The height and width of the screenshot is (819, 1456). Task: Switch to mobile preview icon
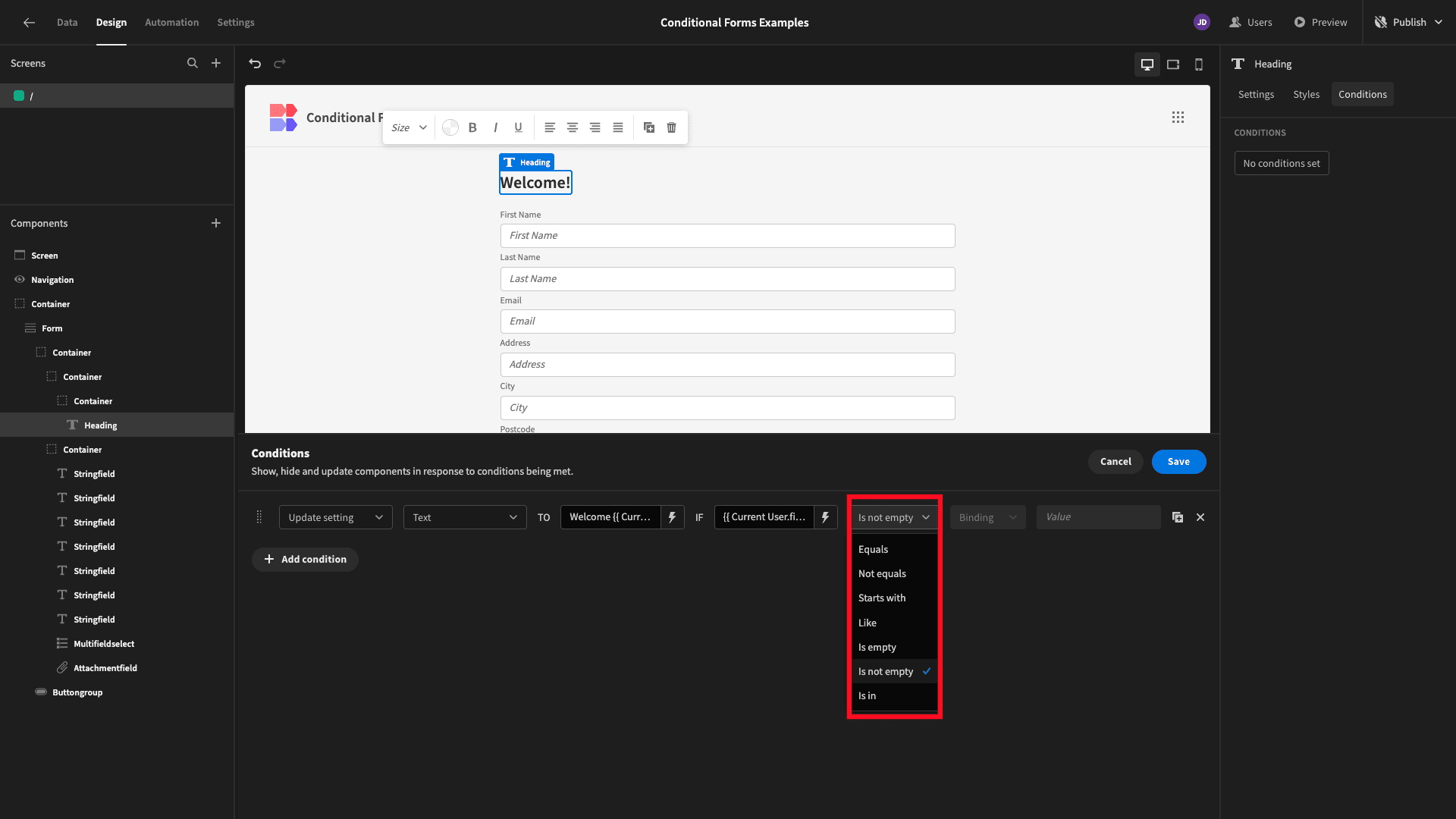[1199, 64]
